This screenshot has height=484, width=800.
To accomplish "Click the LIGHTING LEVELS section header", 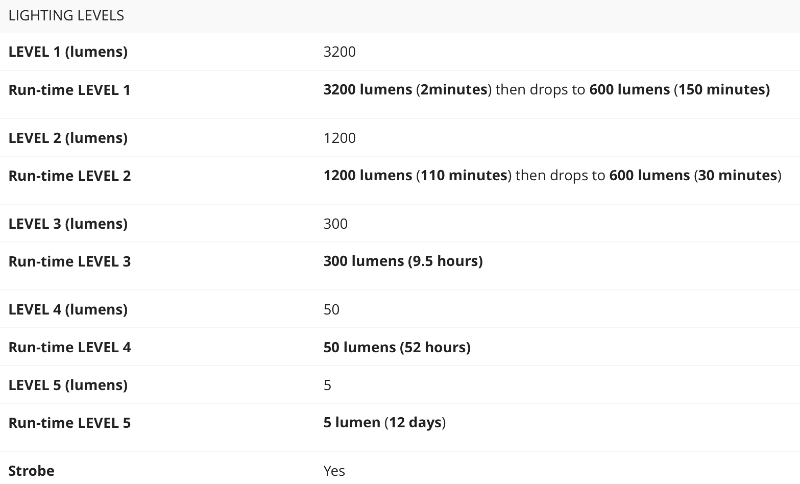I will coord(65,16).
